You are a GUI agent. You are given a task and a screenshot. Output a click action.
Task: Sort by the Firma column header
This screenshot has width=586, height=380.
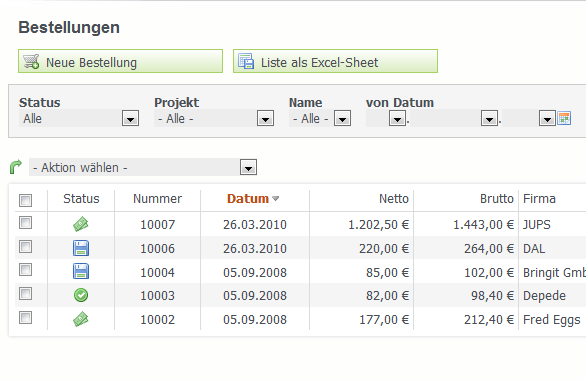(539, 198)
